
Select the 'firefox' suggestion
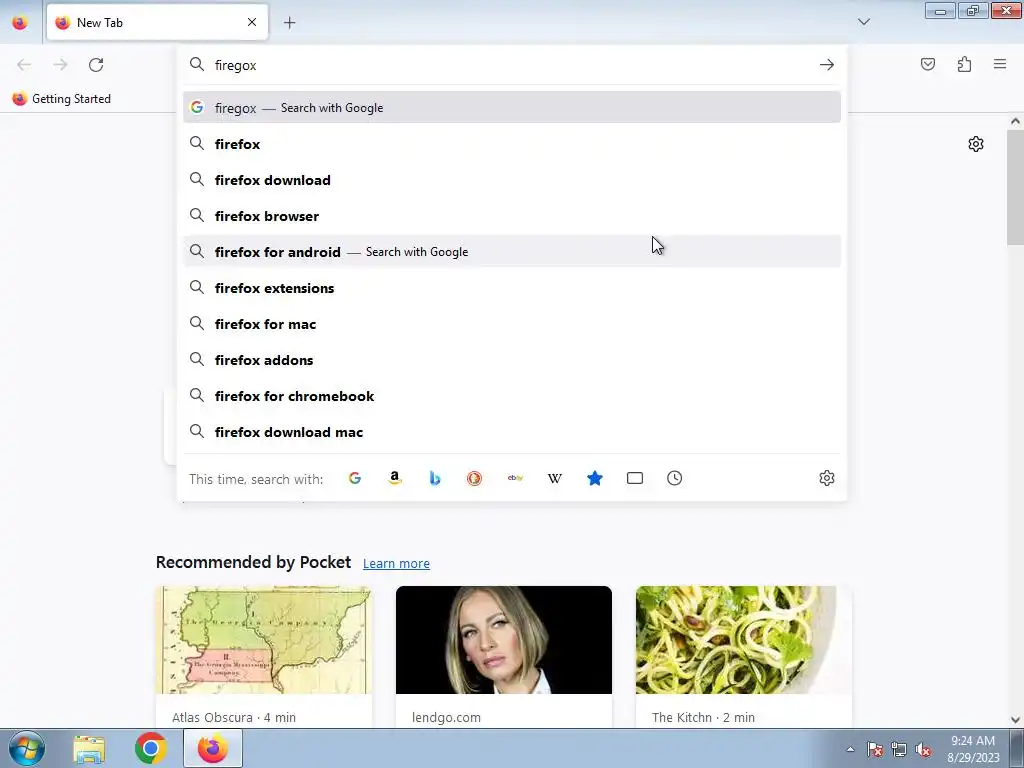pos(512,144)
